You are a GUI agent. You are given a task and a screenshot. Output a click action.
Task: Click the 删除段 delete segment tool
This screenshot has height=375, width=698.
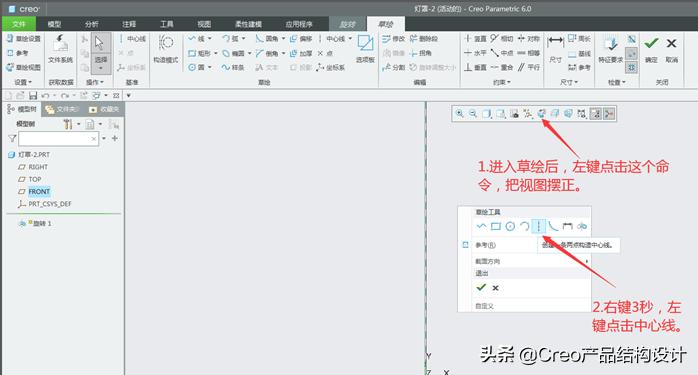(x=424, y=39)
